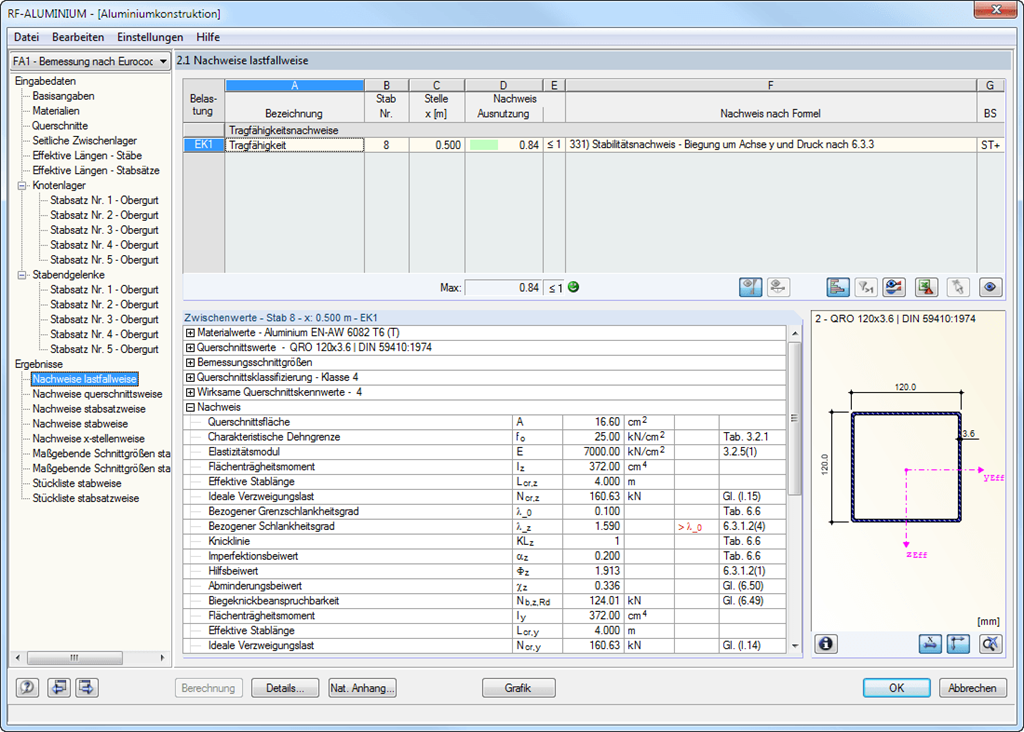1024x732 pixels.
Task: Go to next module window icon
Action: pyautogui.click(x=87, y=688)
